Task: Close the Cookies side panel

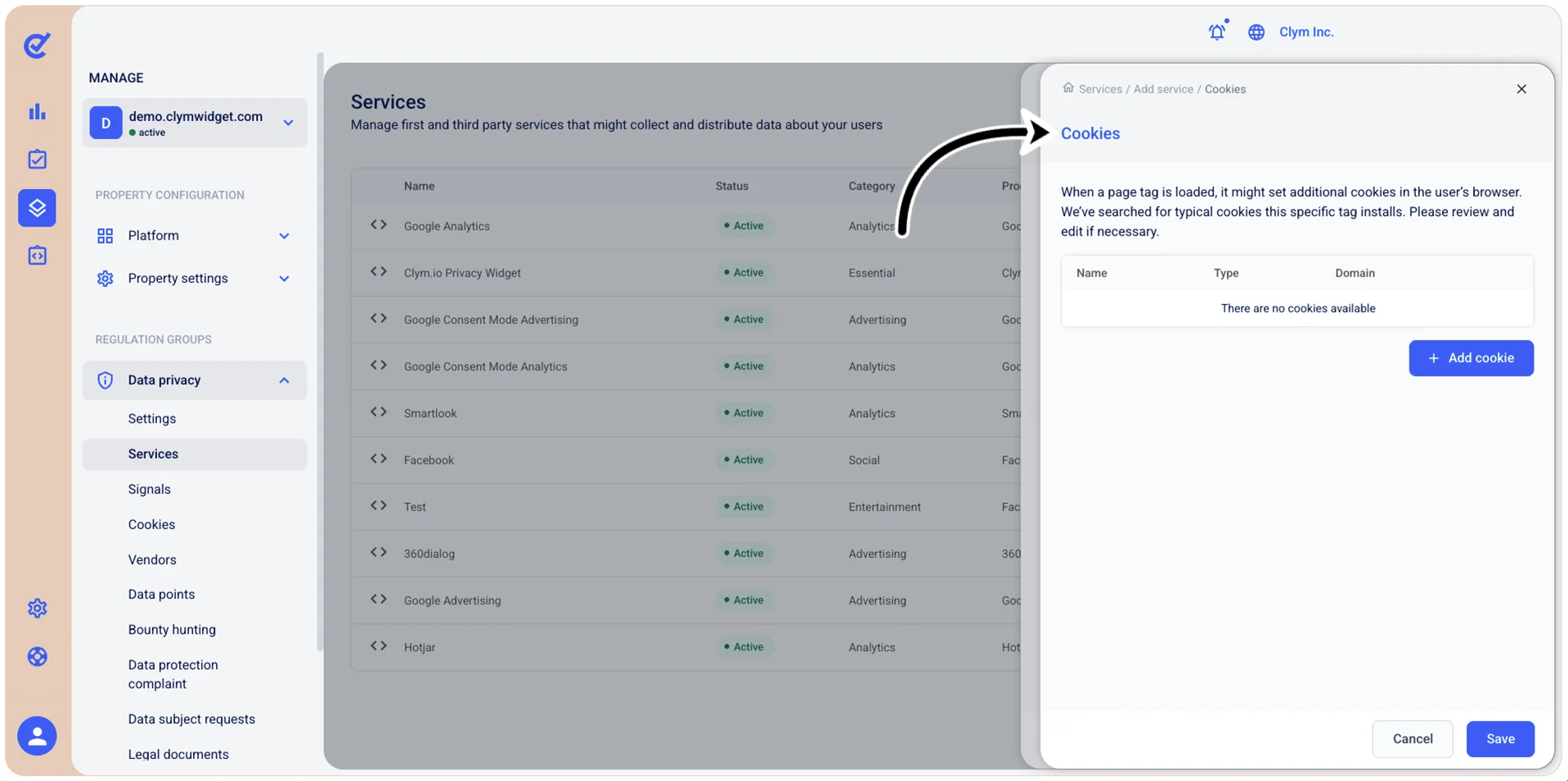Action: (1521, 89)
